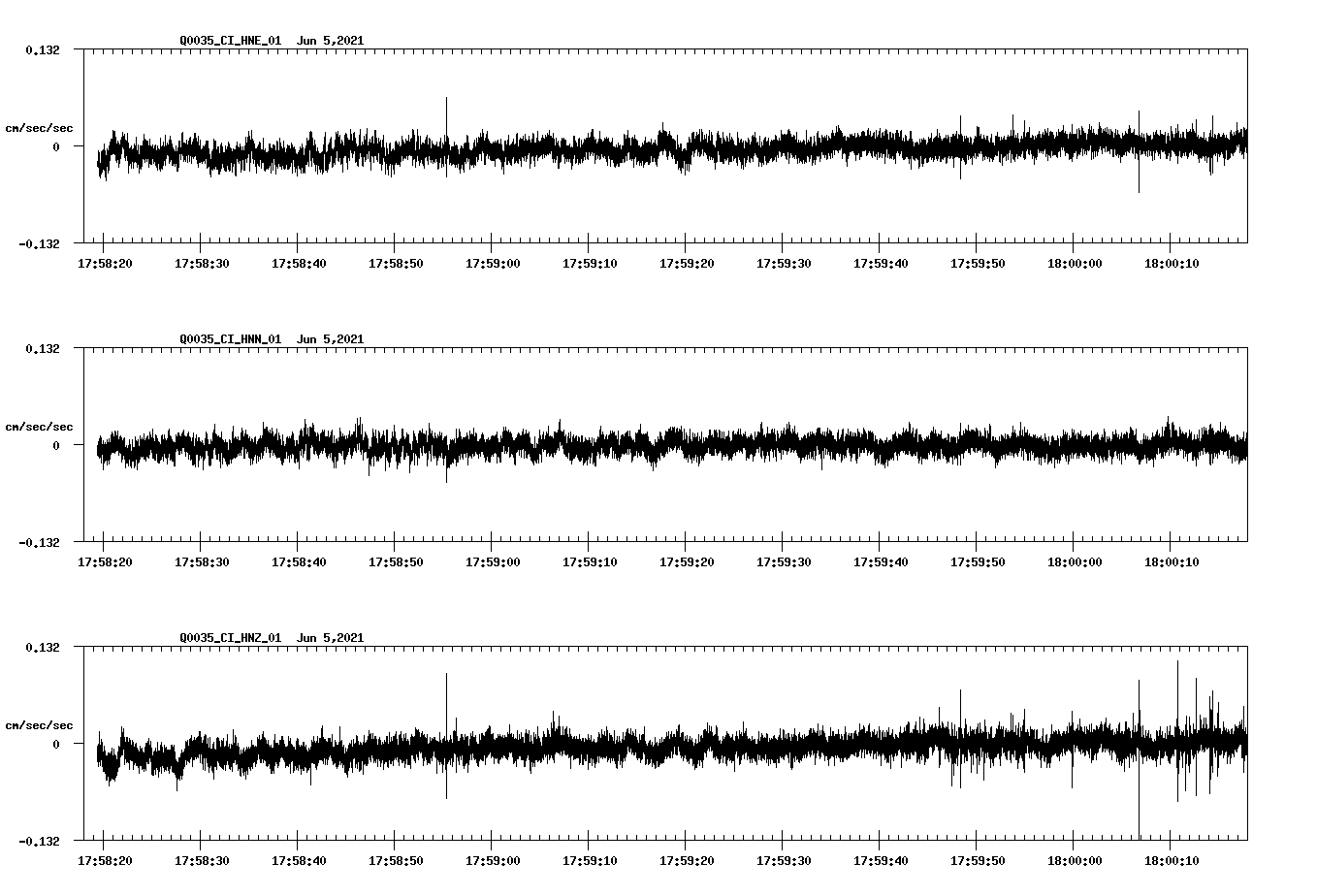1317x896 pixels.
Task: Click 18:00:10 time label under HNE plot
Action: (1172, 263)
